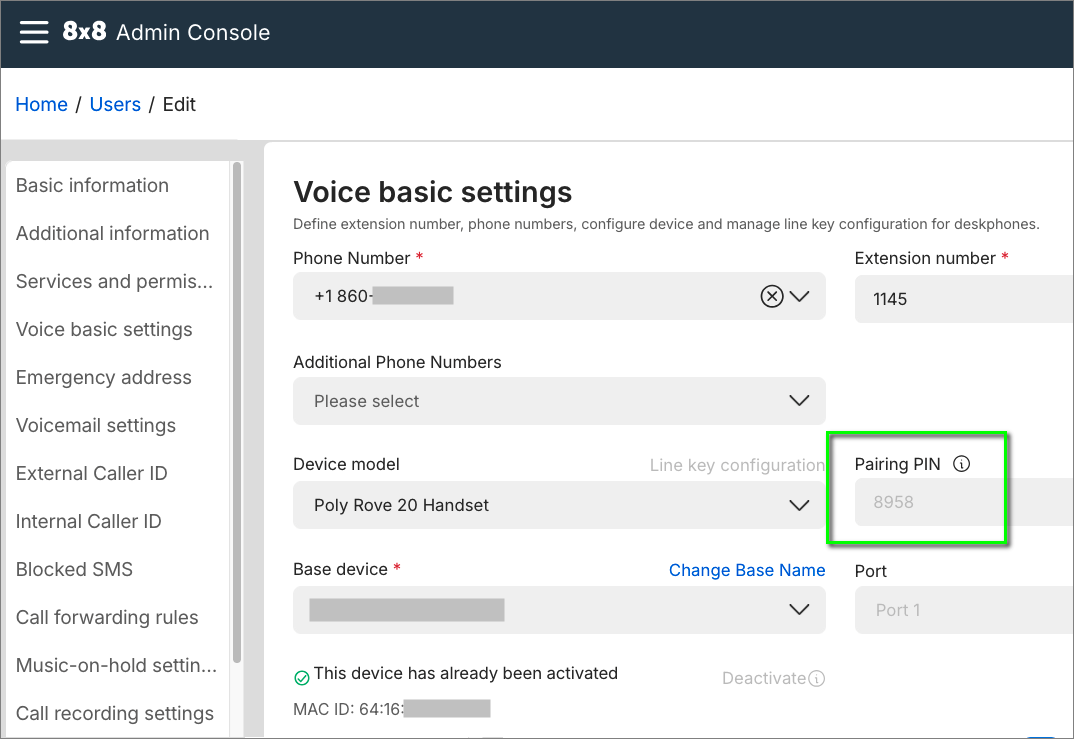Click the sidebar vertical scrollbar
The height and width of the screenshot is (739, 1074).
pos(237,410)
